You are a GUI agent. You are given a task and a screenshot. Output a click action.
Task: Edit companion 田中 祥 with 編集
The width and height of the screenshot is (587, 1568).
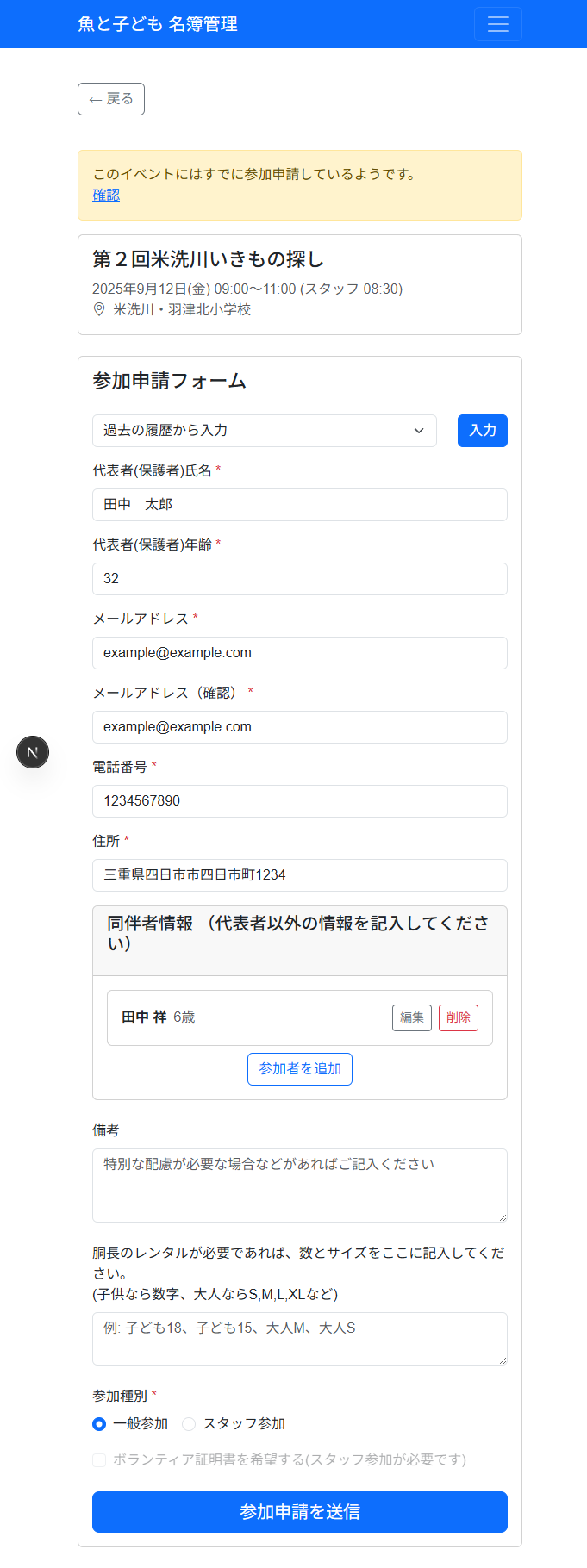[x=412, y=1017]
